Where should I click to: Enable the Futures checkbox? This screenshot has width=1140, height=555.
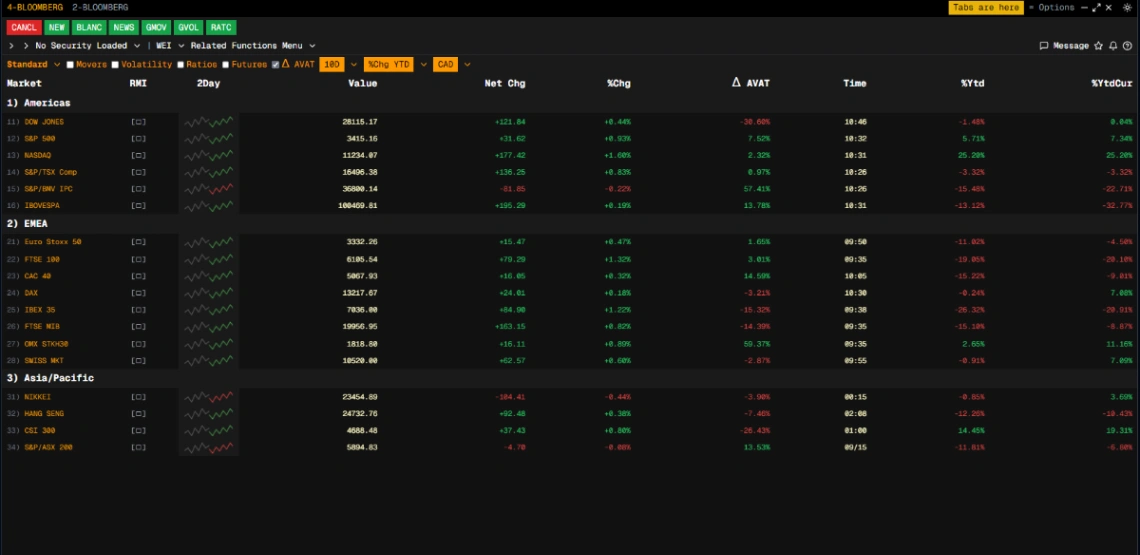tap(225, 65)
